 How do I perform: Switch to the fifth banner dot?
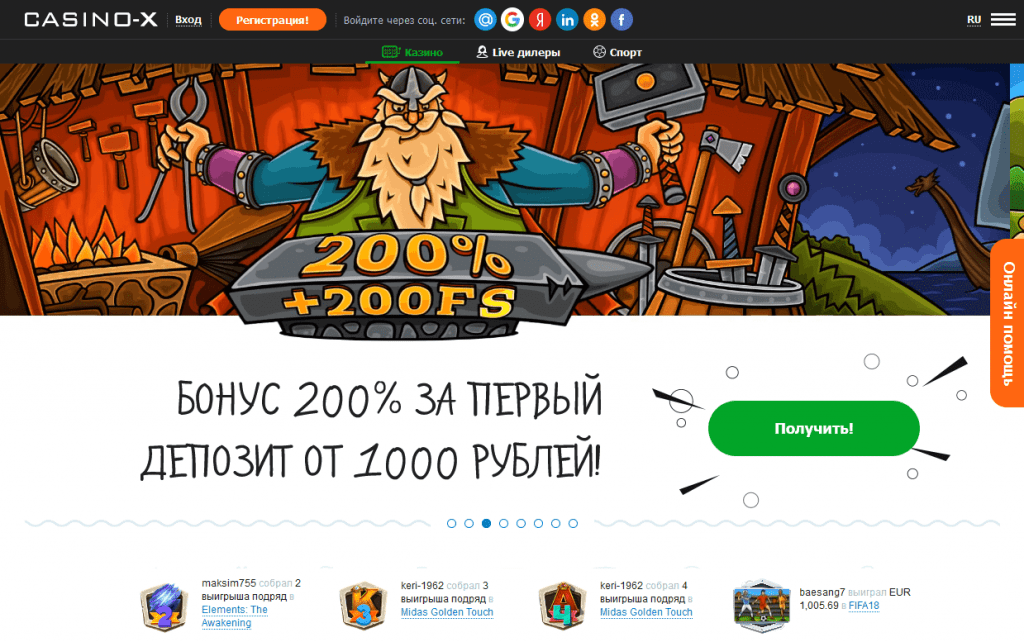click(521, 523)
